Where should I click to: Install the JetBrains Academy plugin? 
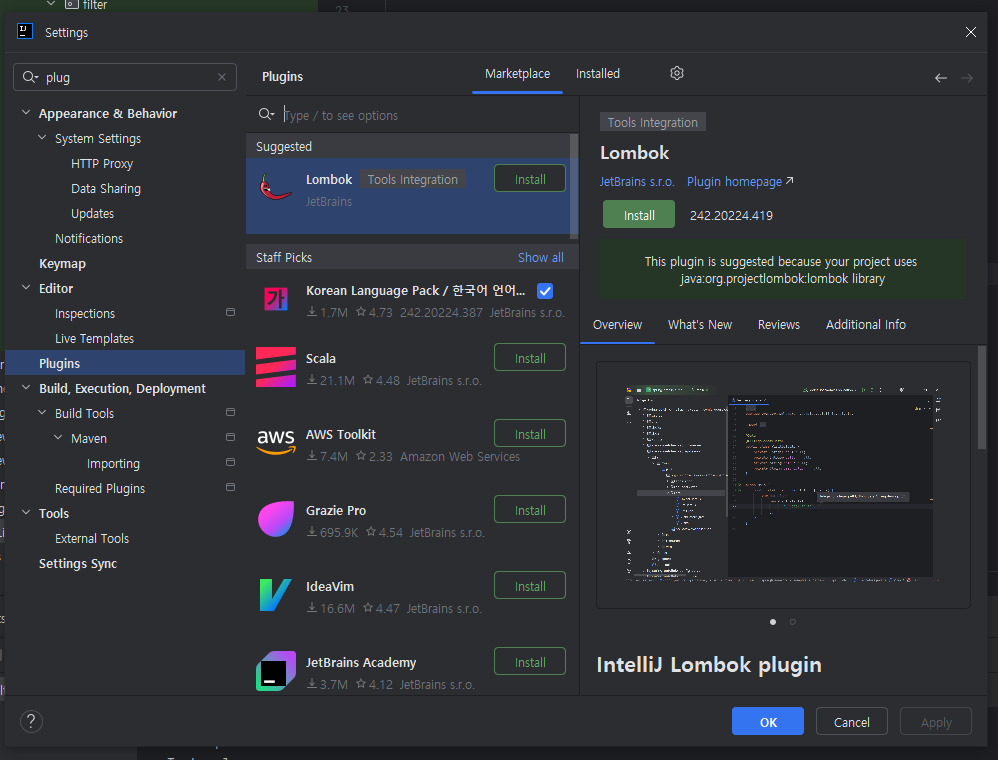tap(530, 662)
